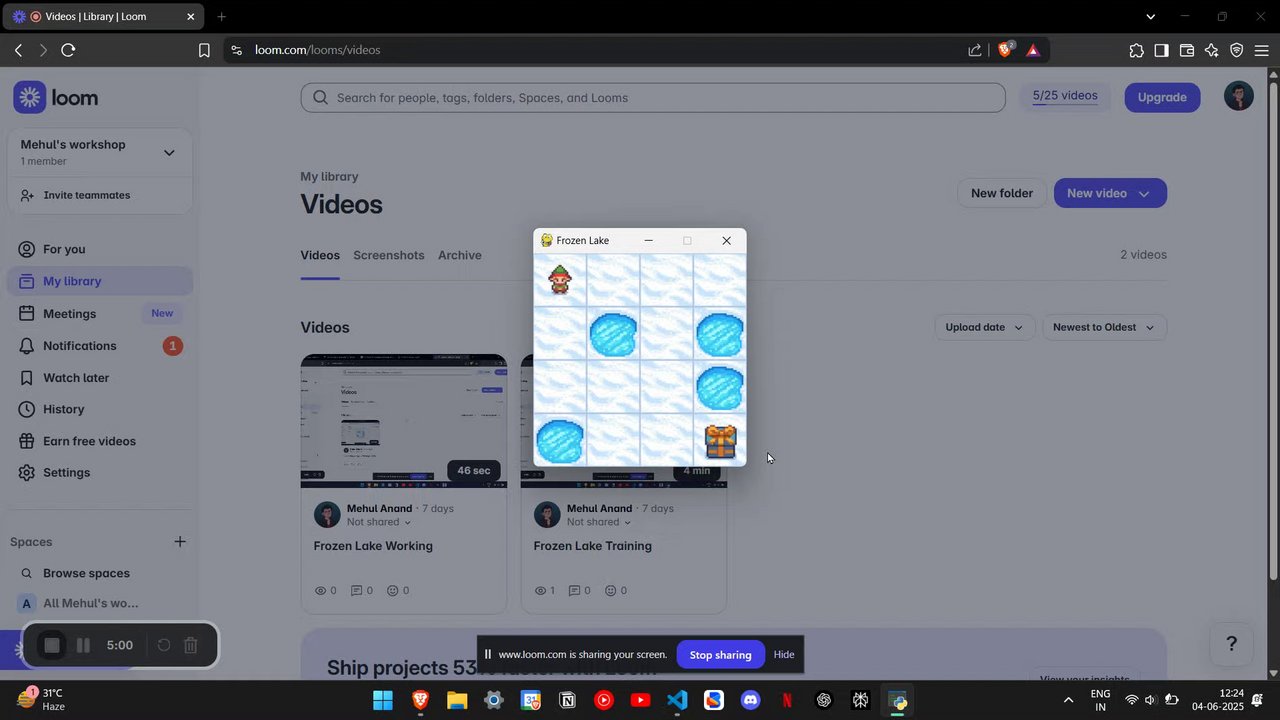1280x720 pixels.
Task: Click the search bar for Looms
Action: point(653,97)
